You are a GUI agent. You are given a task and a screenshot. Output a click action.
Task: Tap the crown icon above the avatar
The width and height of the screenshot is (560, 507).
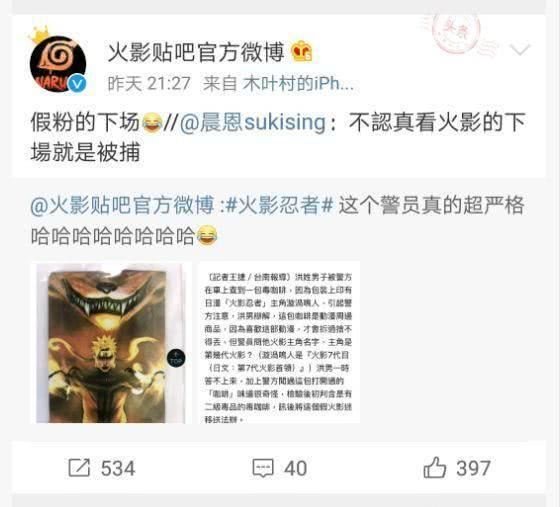tap(39, 34)
